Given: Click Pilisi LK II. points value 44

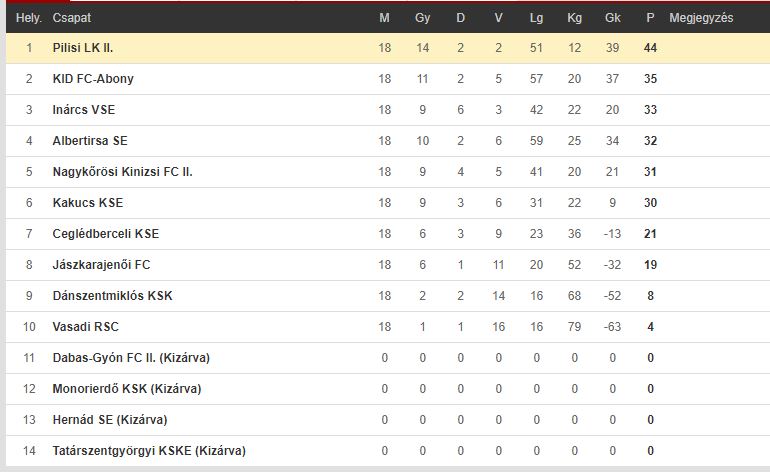Looking at the screenshot, I should 650,48.
